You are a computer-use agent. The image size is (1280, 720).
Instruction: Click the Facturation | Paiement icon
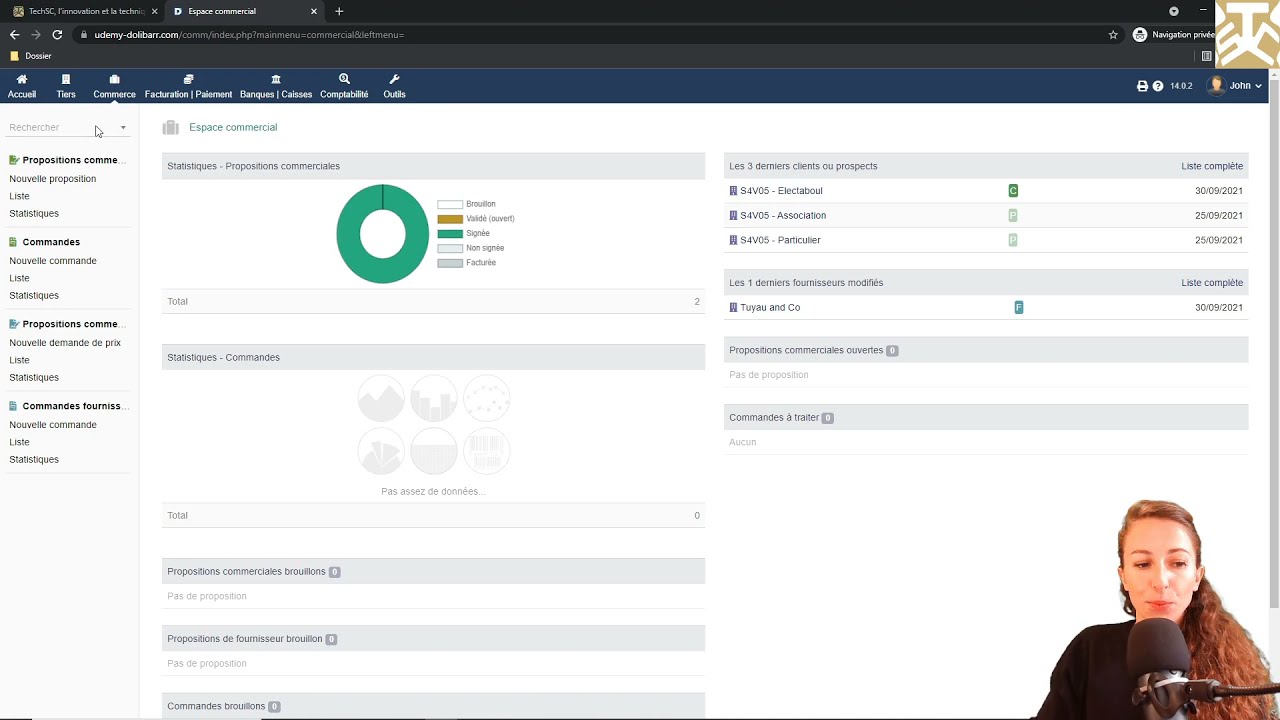(188, 79)
